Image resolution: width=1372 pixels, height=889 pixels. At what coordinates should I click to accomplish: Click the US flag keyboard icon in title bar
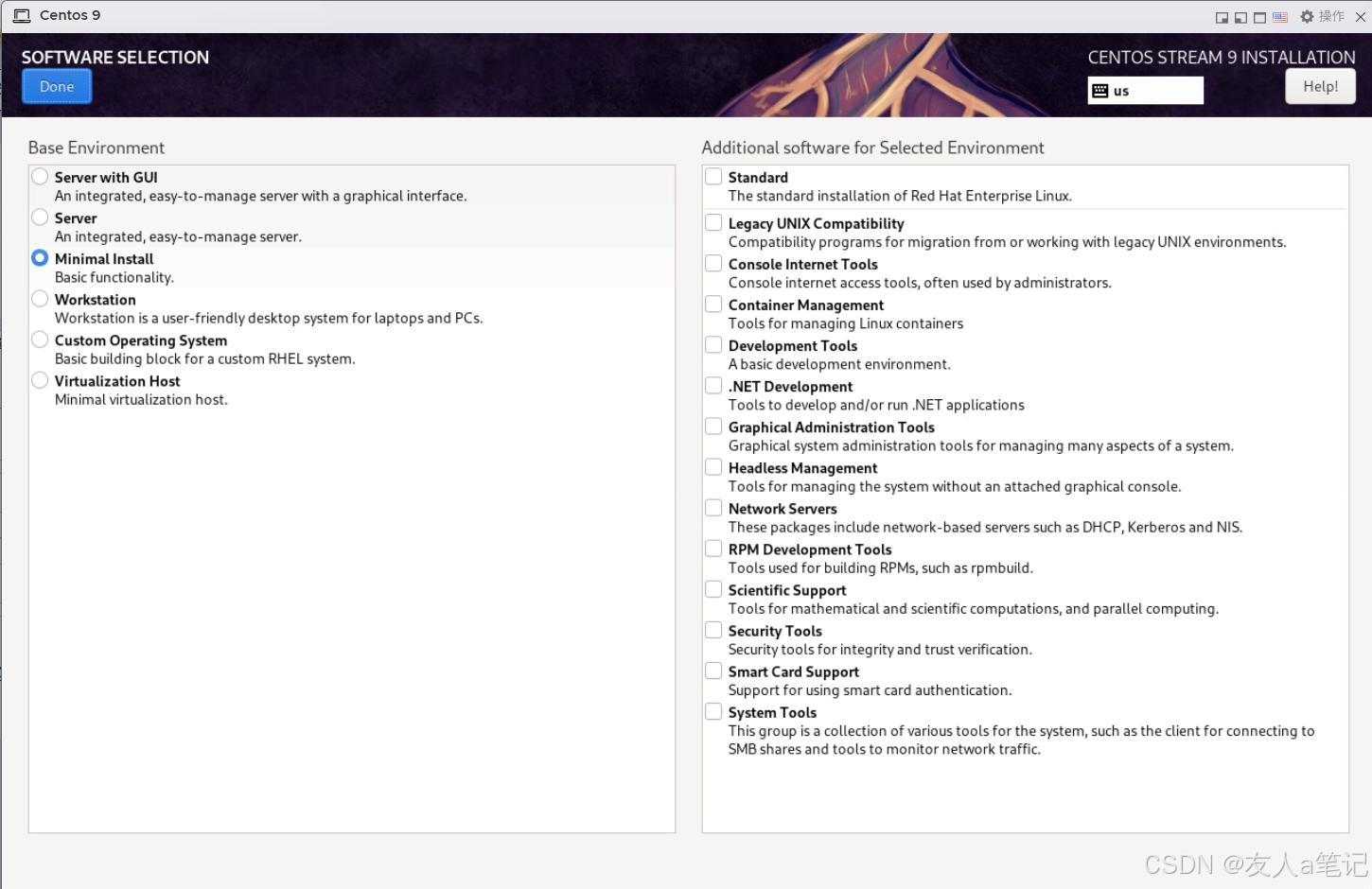(x=1280, y=17)
